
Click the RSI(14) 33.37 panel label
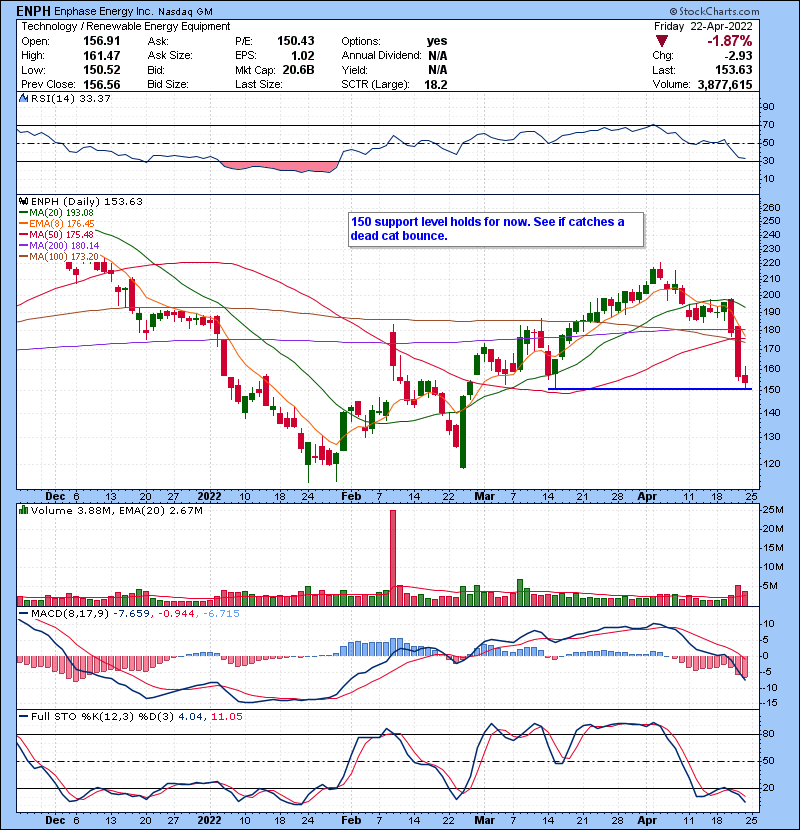(x=70, y=98)
